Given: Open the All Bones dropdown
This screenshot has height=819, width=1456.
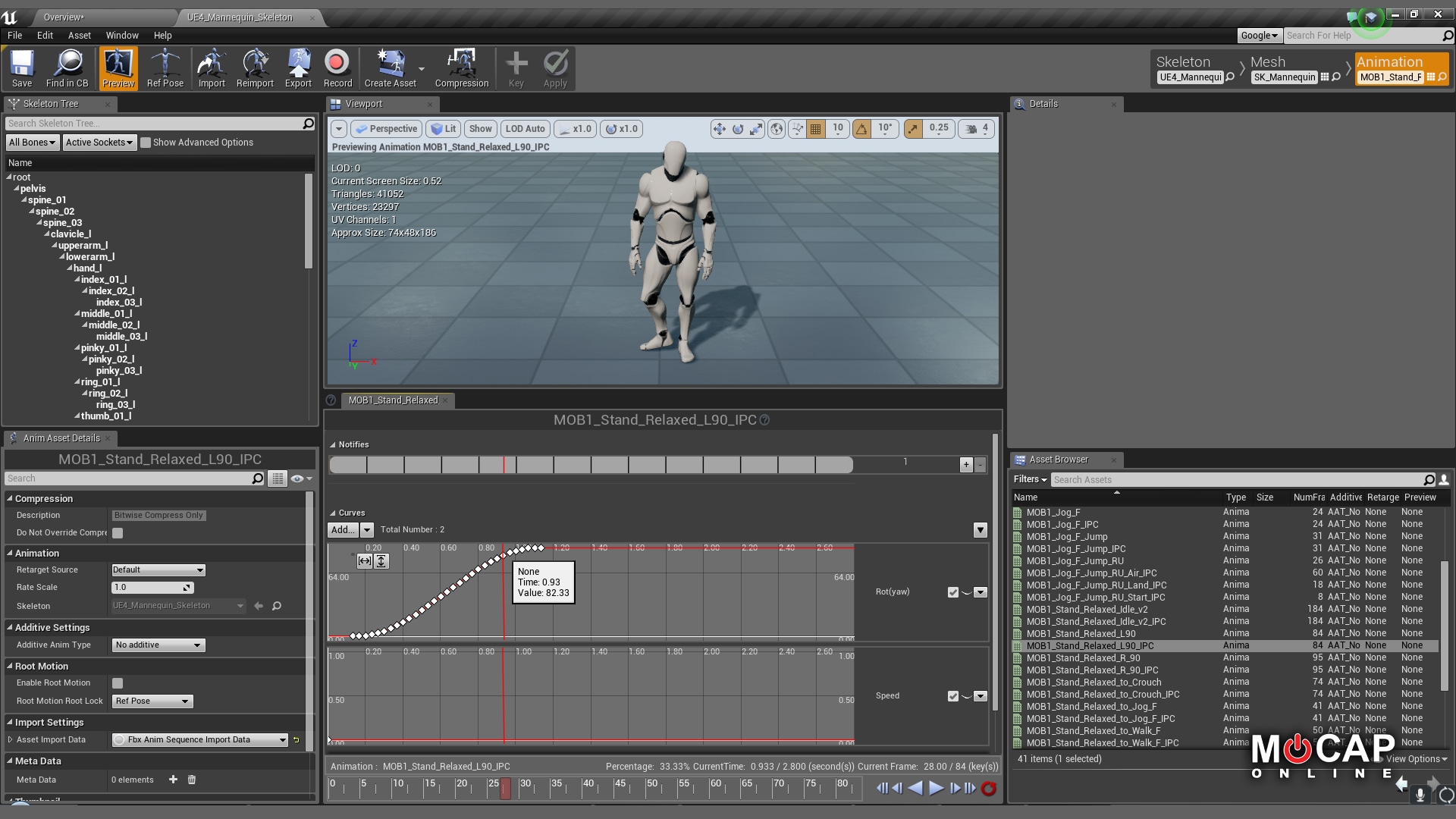Looking at the screenshot, I should (32, 143).
